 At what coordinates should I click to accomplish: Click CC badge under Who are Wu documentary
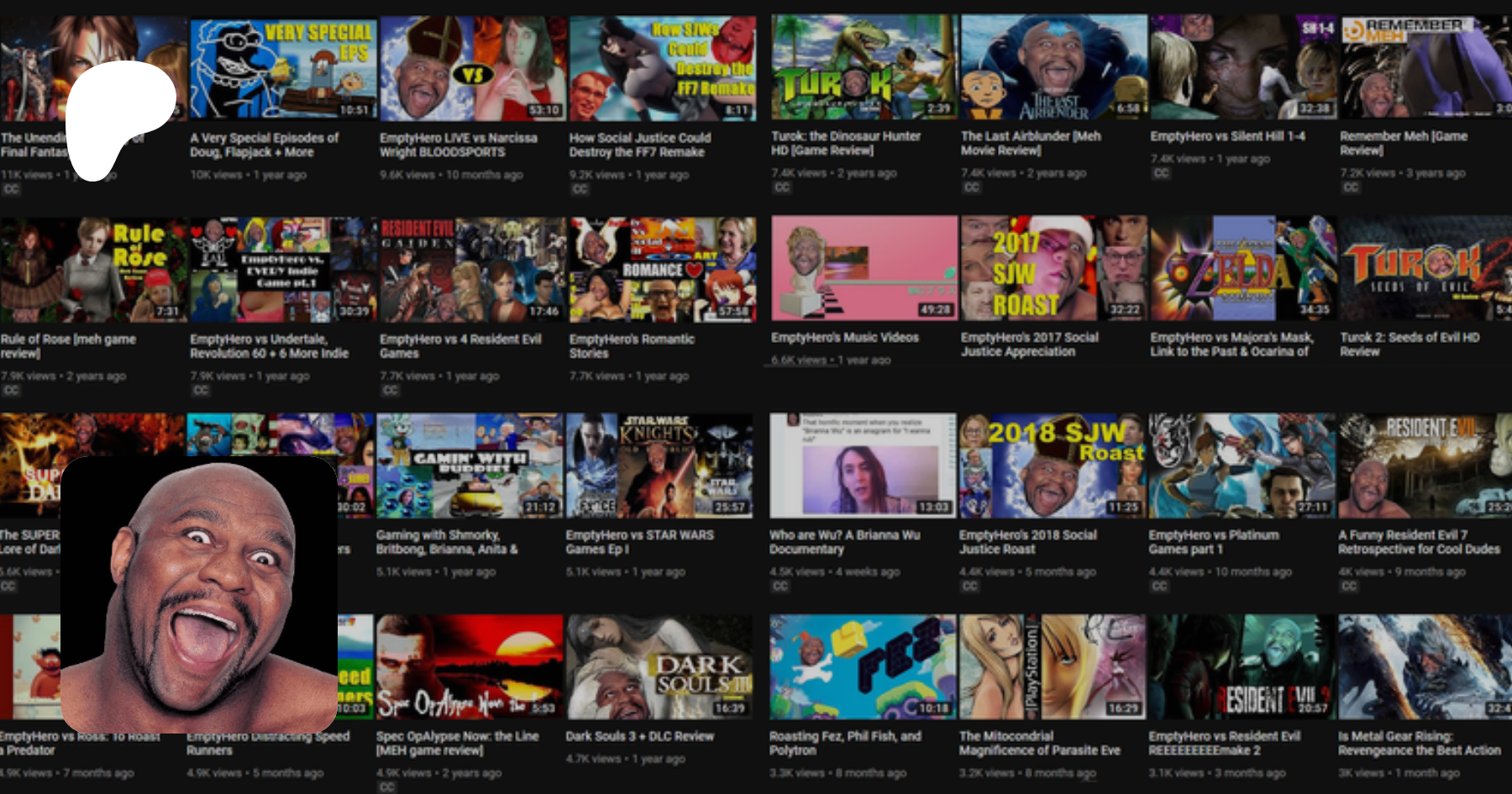pos(780,586)
